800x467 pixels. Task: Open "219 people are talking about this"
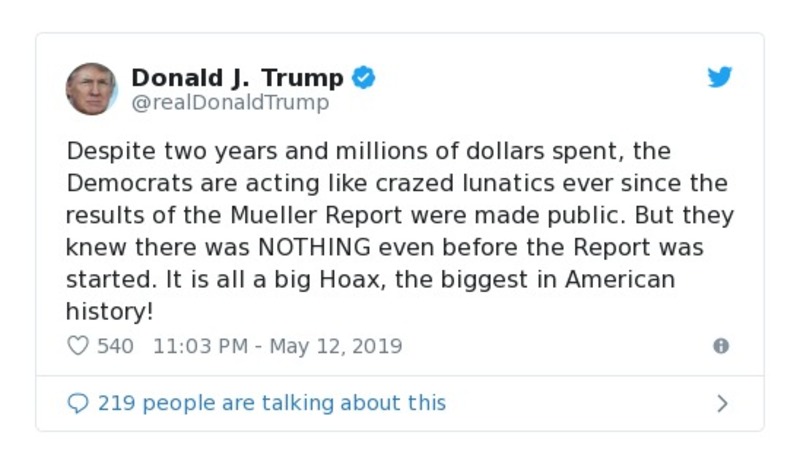(271, 403)
